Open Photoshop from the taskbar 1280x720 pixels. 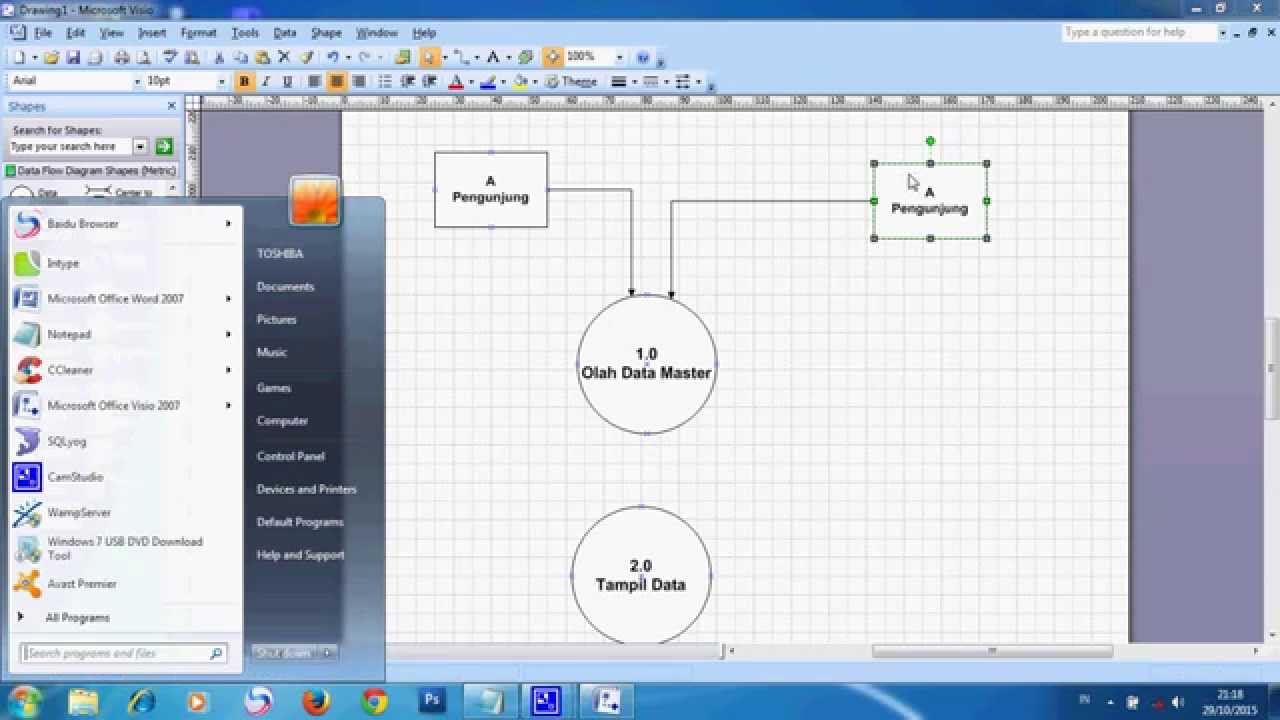click(x=433, y=701)
